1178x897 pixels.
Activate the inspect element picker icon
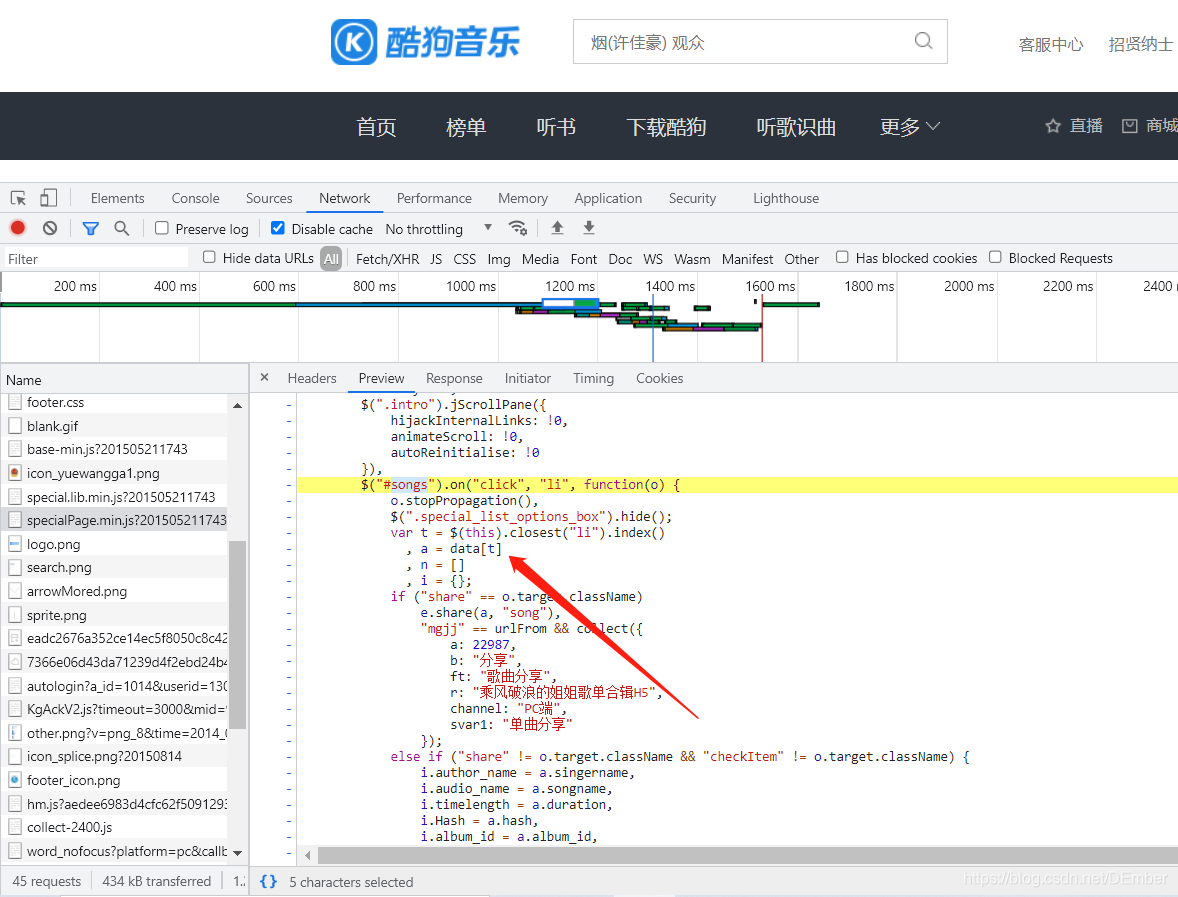[18, 198]
